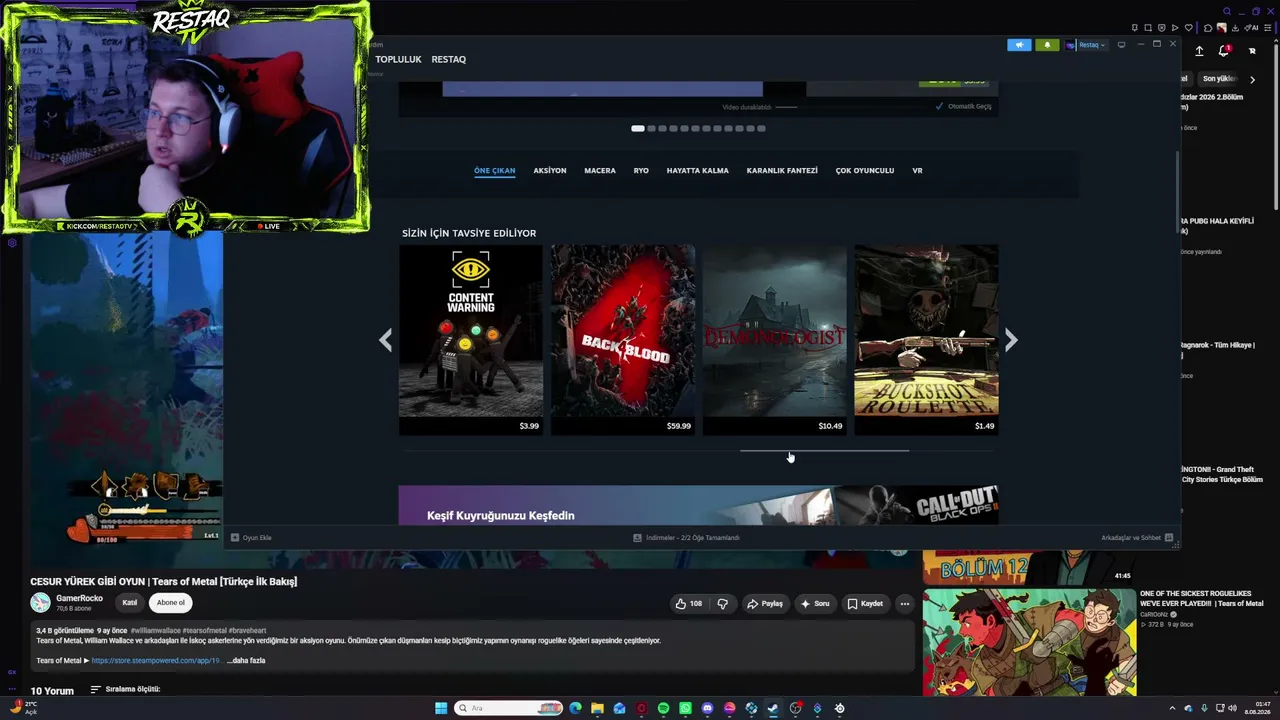Open the Tears of Metal roguelike recommended thumbnail
1280x720 pixels.
[1029, 641]
